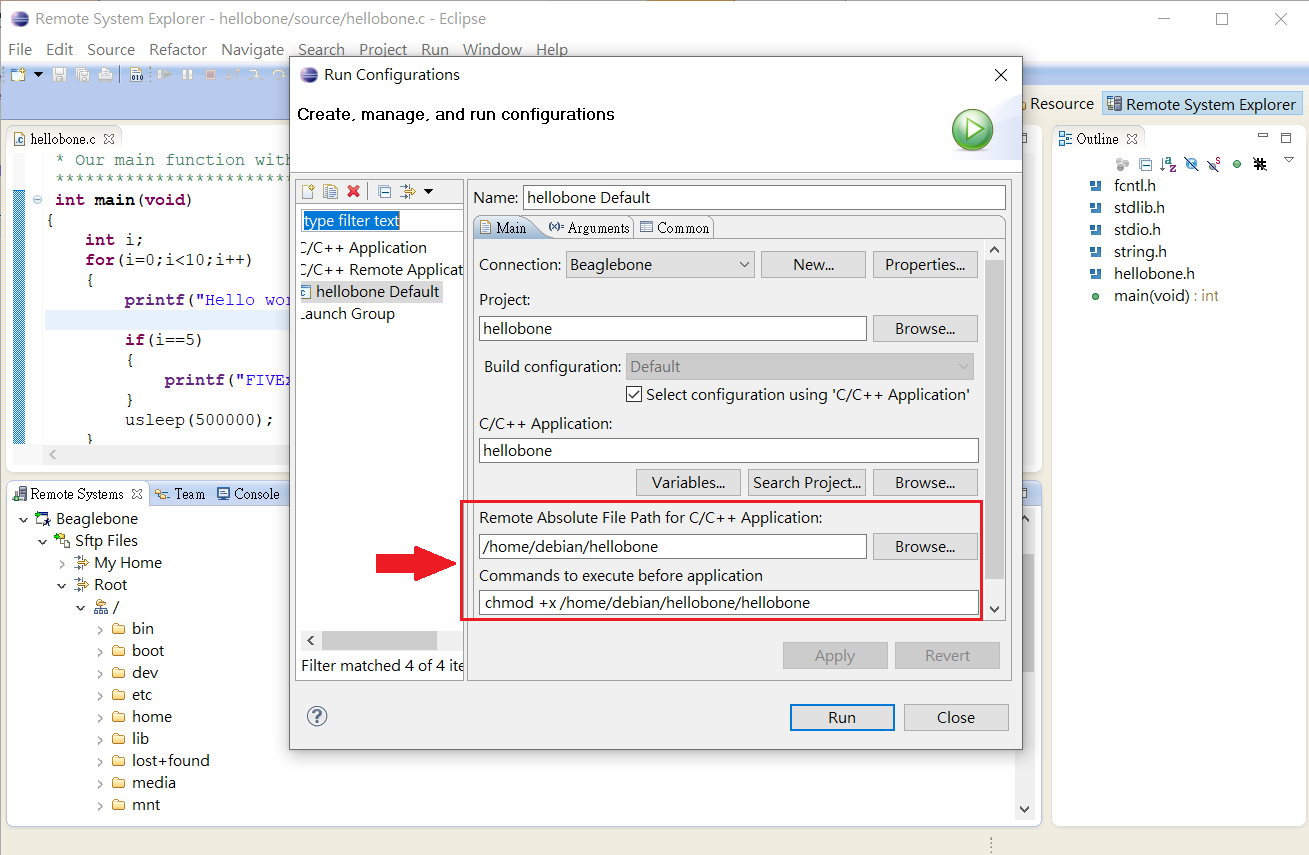Open the New toolbar dropdown arrow

(x=38, y=74)
